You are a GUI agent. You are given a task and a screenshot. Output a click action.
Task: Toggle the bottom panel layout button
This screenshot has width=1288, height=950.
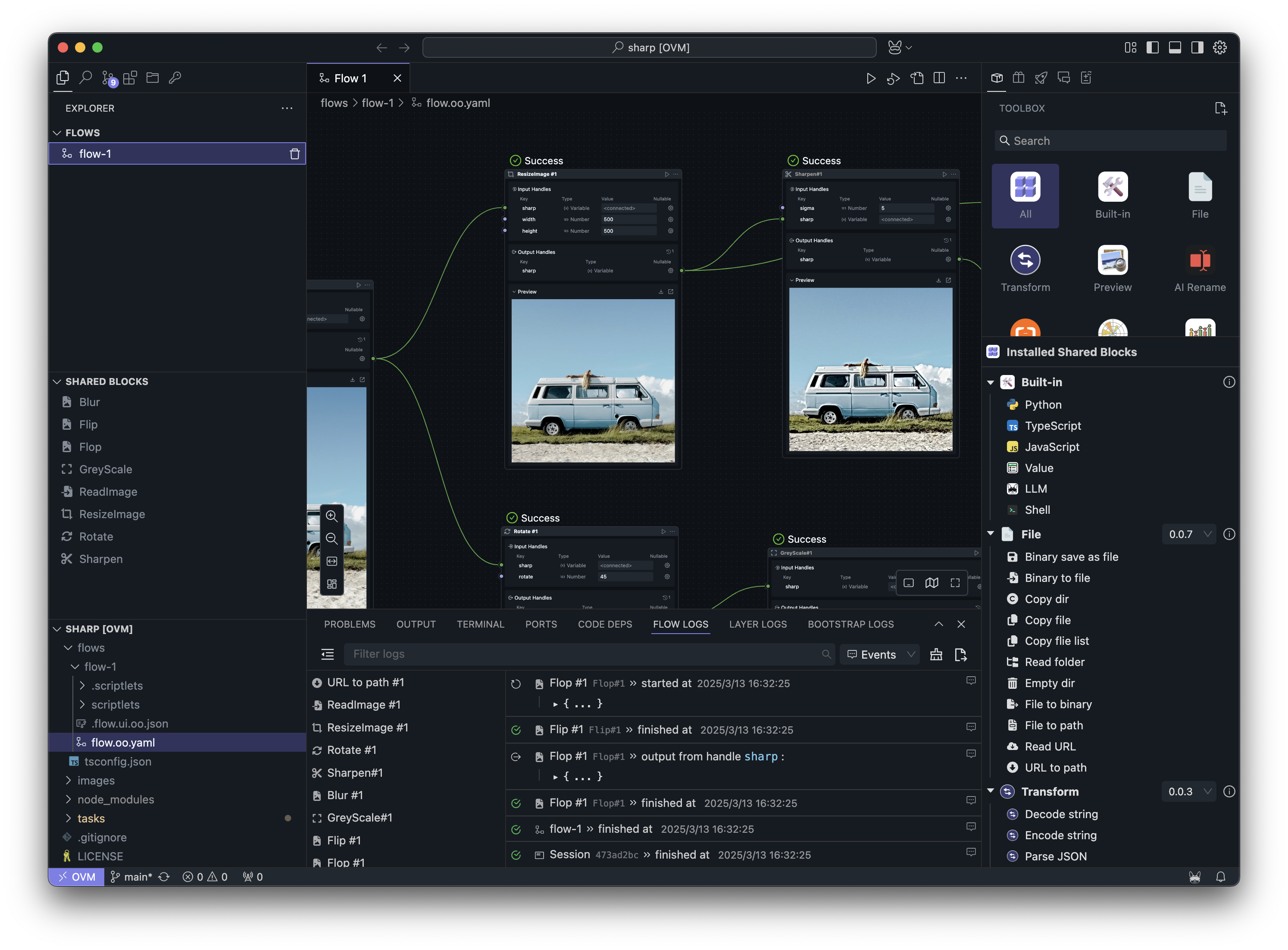click(x=1175, y=48)
